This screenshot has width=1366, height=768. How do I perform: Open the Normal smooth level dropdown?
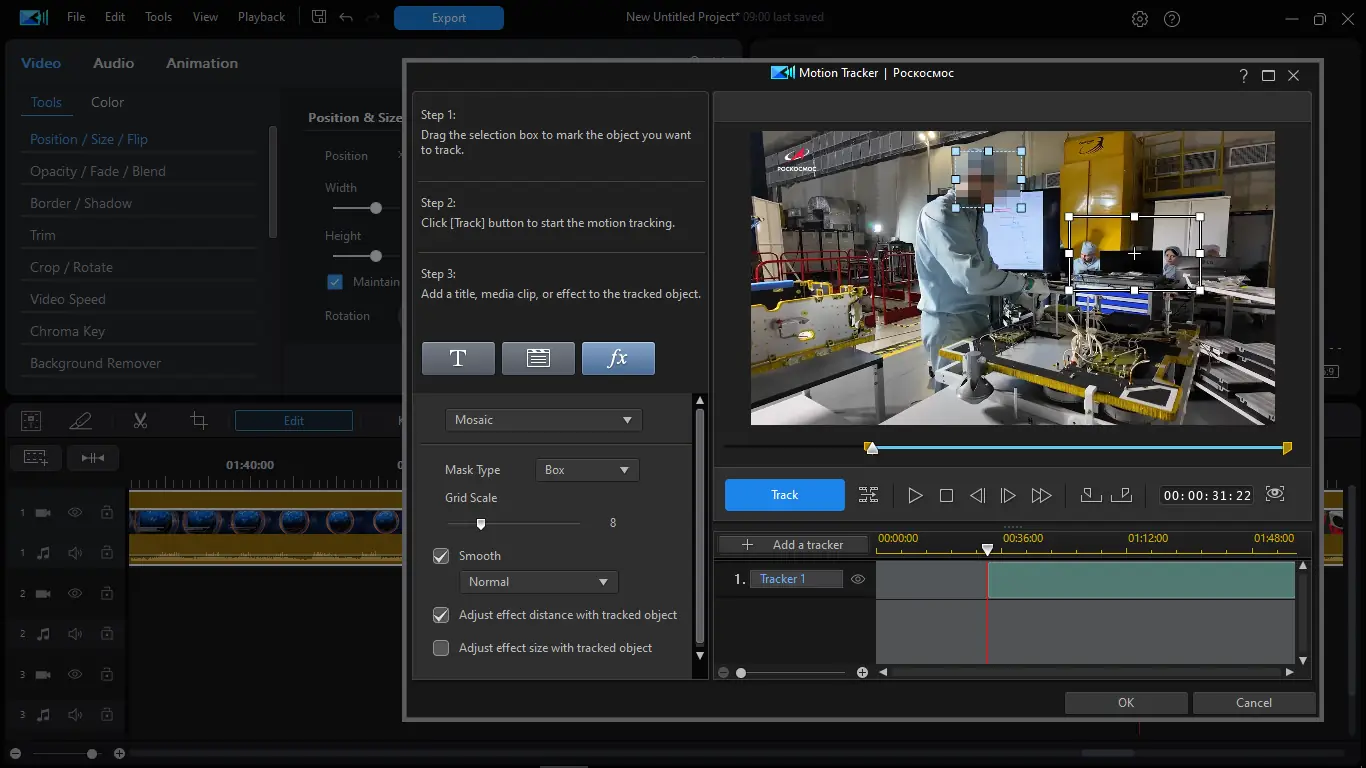(x=538, y=582)
